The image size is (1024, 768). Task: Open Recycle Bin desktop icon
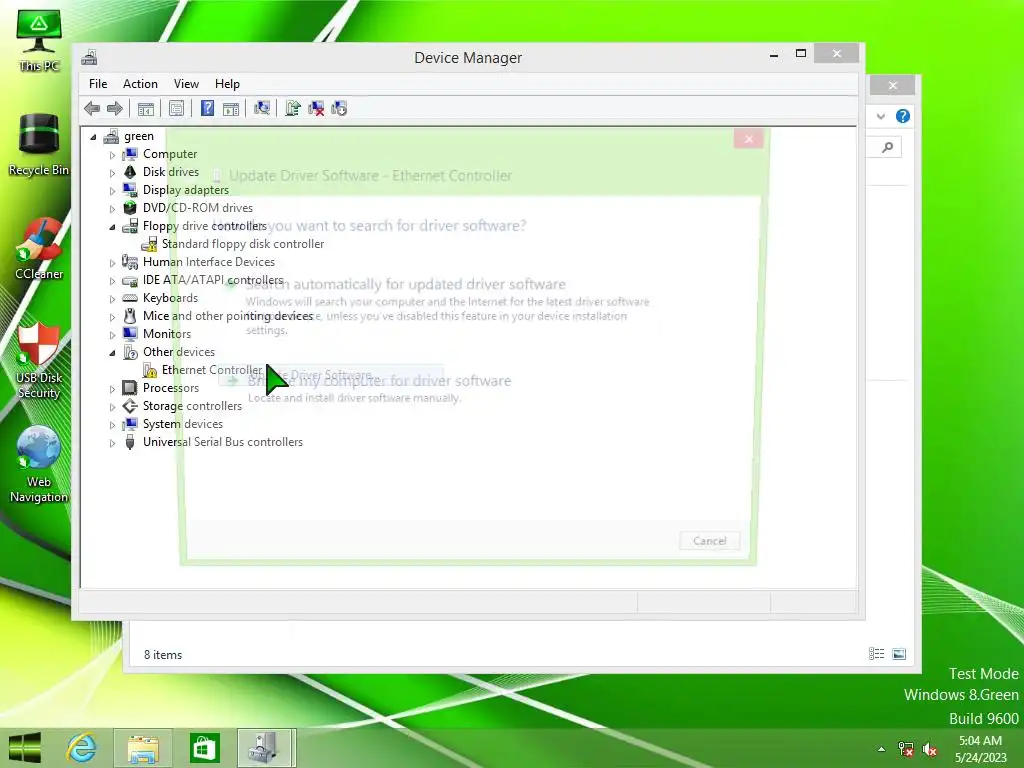pos(39,144)
